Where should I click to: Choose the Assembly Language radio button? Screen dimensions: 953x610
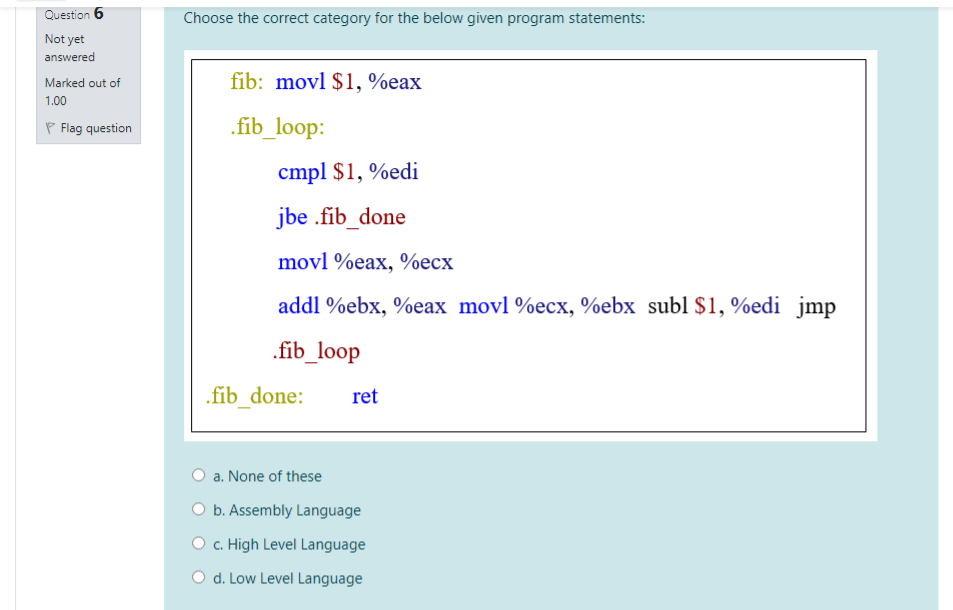pyautogui.click(x=199, y=509)
